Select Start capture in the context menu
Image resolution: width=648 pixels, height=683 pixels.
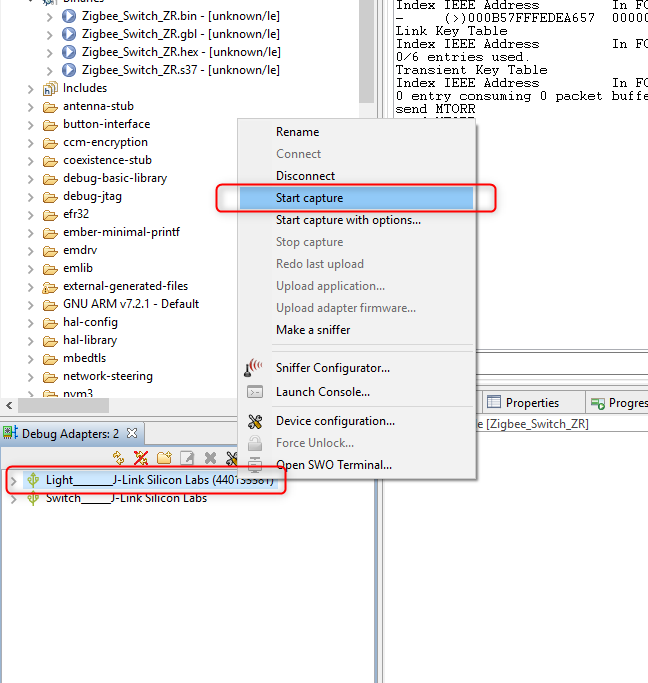(x=356, y=198)
